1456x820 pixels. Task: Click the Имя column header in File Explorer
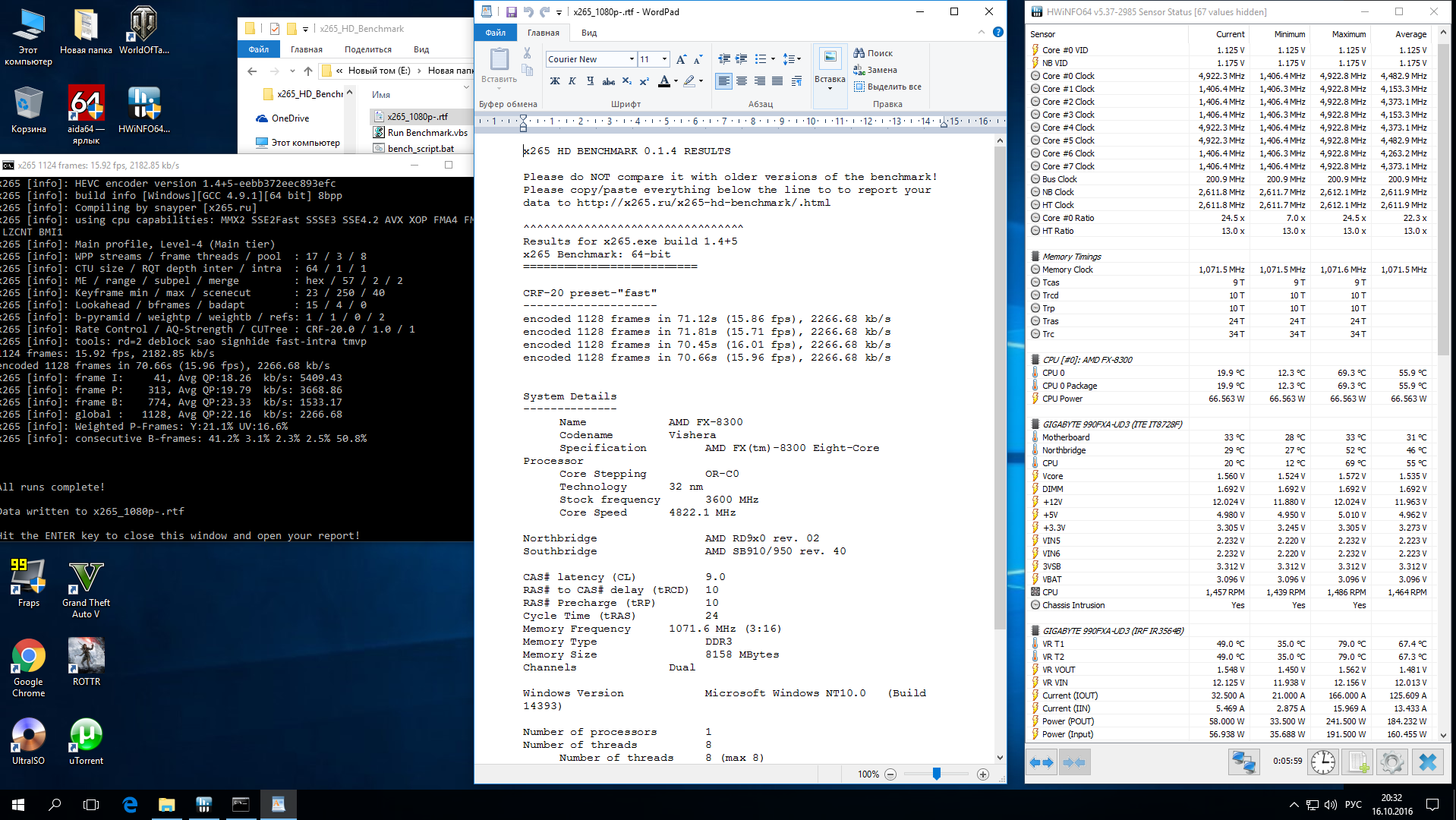381,95
